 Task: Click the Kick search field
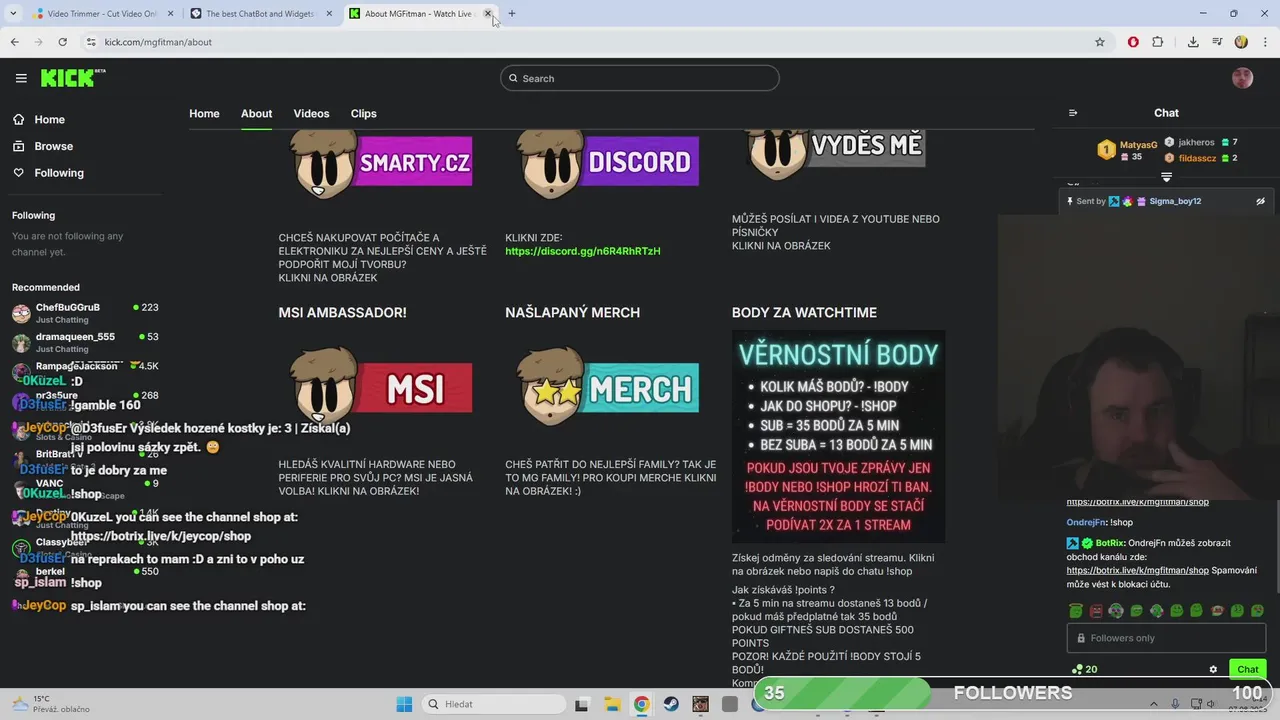[640, 78]
